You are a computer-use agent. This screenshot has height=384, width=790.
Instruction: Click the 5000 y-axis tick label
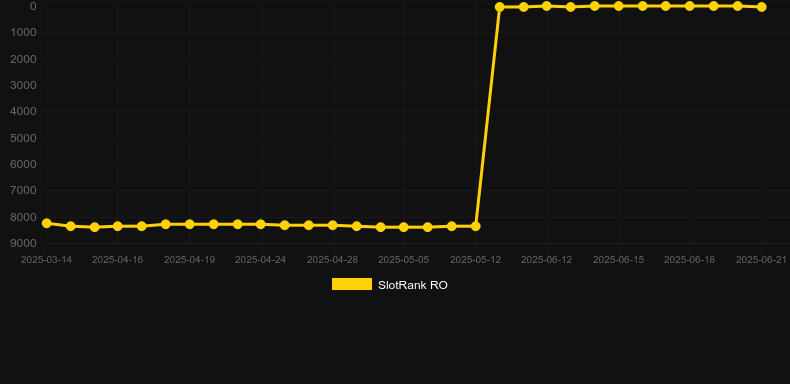pyautogui.click(x=24, y=138)
